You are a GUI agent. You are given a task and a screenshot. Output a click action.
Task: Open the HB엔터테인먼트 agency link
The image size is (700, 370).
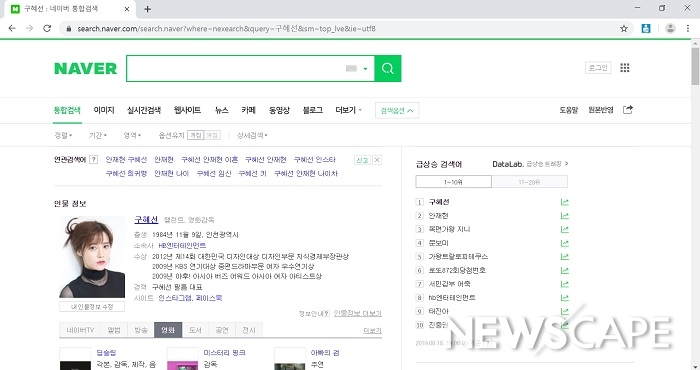tap(182, 245)
